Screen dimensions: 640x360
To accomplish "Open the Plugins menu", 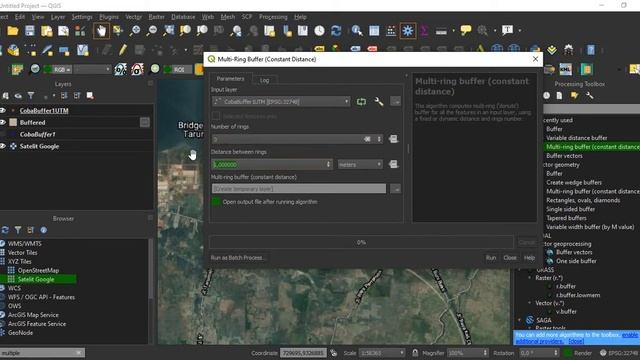I will pyautogui.click(x=109, y=17).
